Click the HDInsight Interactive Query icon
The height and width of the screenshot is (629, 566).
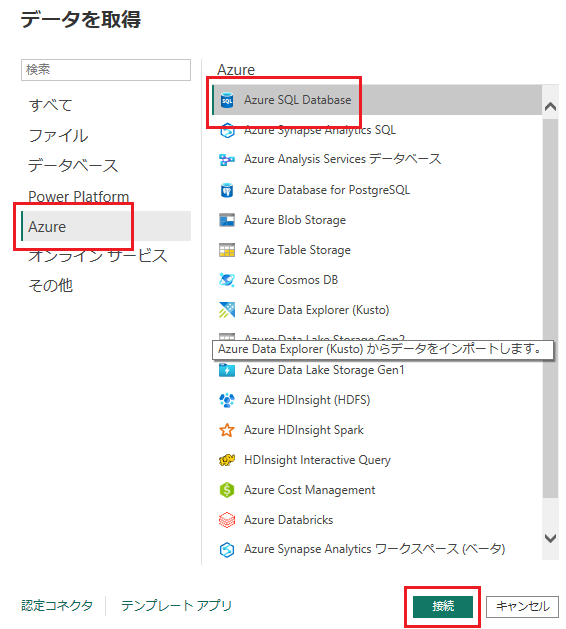(x=227, y=460)
